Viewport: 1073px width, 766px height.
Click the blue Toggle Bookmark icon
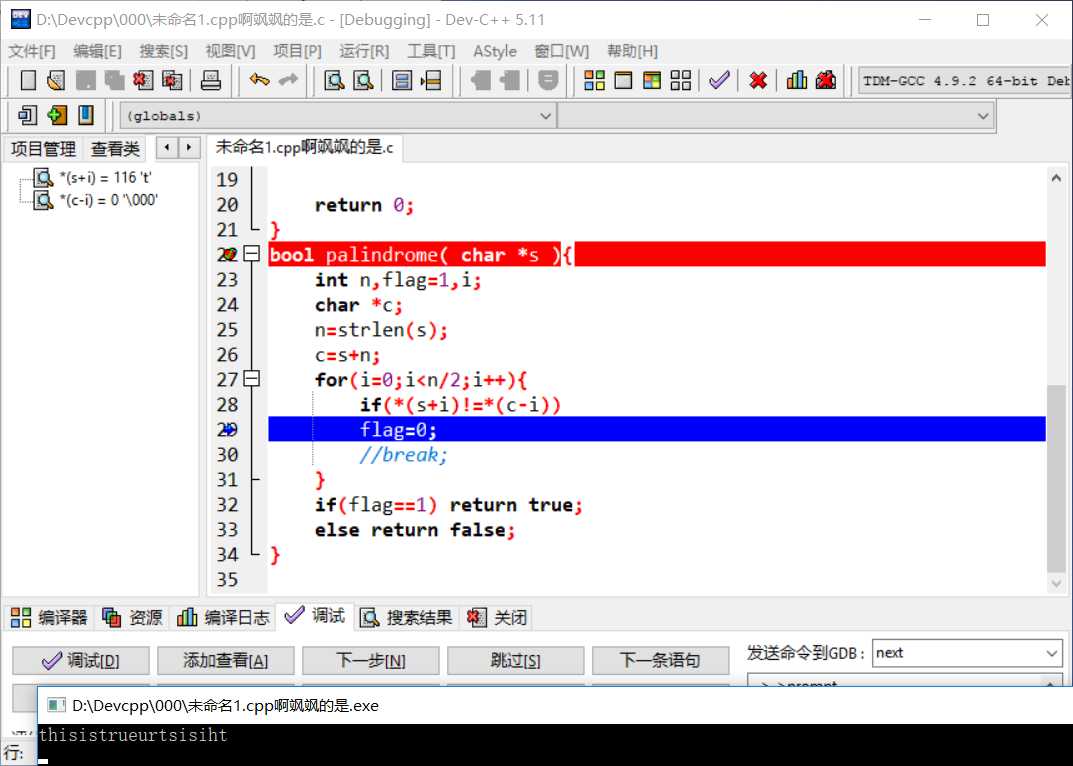86,115
